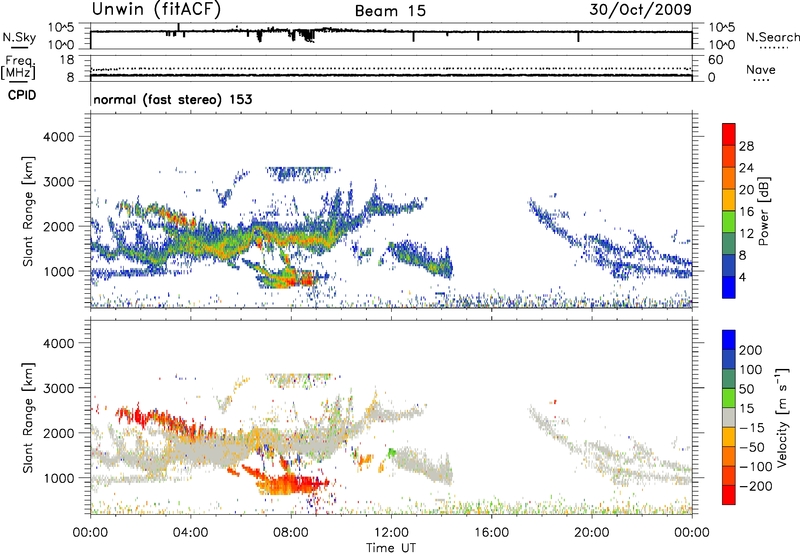Click the '4' value on Power colorbar

click(x=743, y=277)
